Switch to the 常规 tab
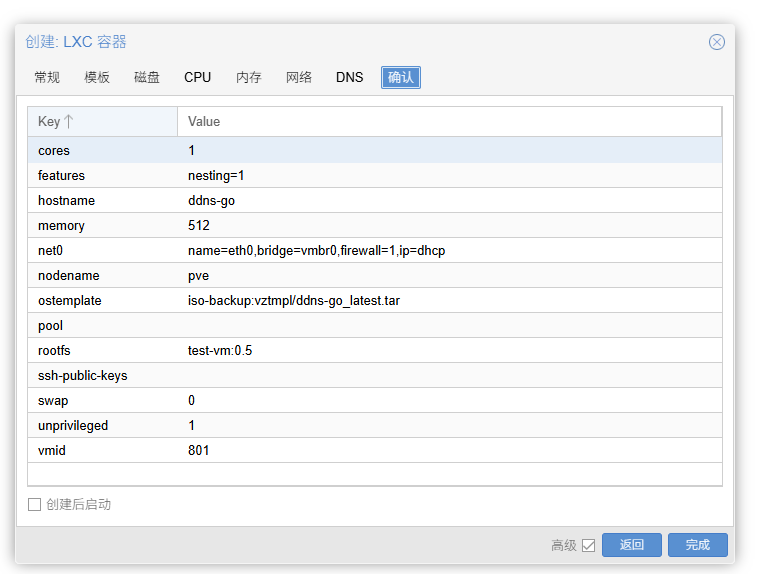 pyautogui.click(x=47, y=78)
